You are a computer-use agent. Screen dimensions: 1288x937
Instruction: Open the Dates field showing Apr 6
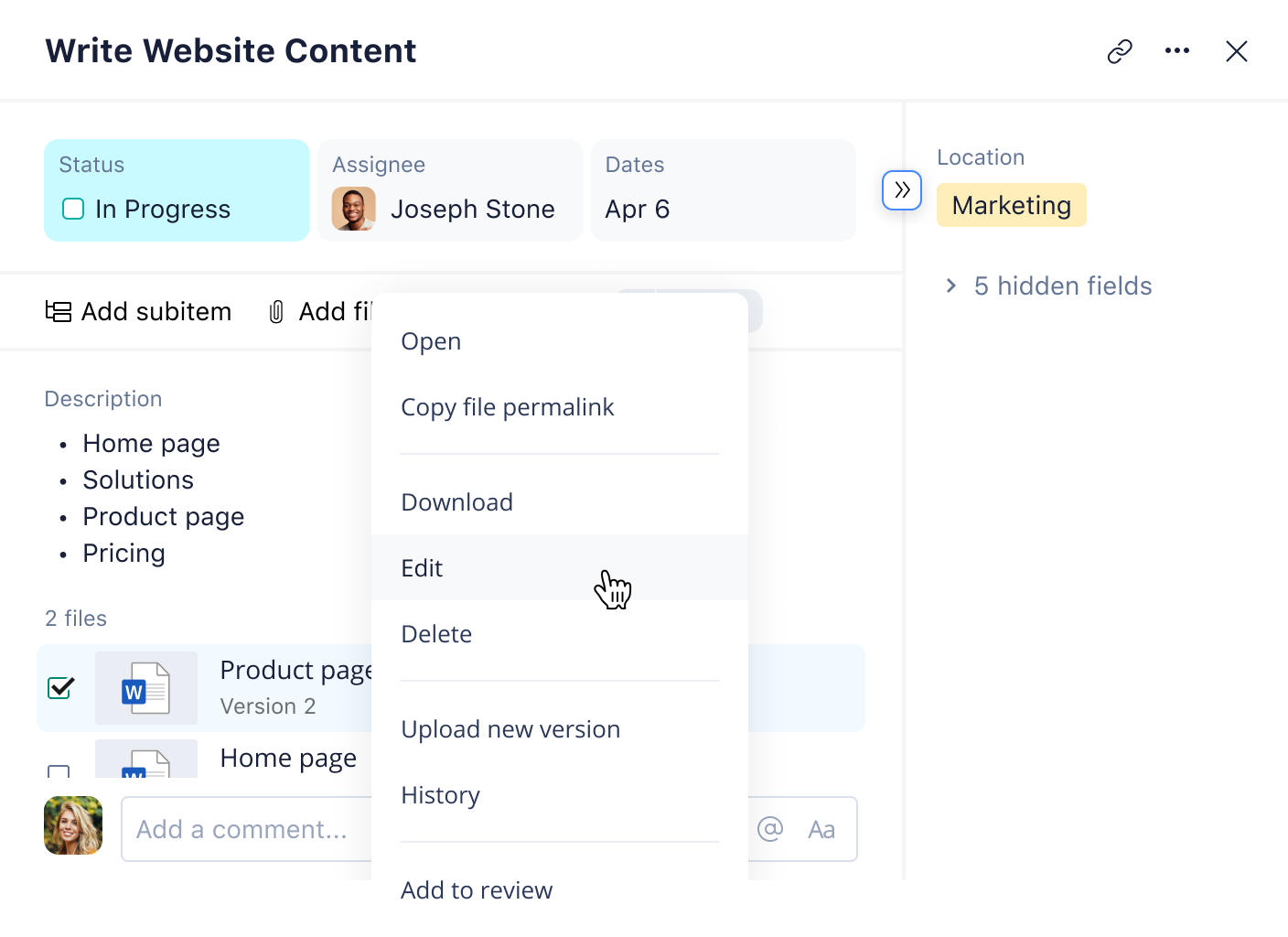tap(723, 190)
